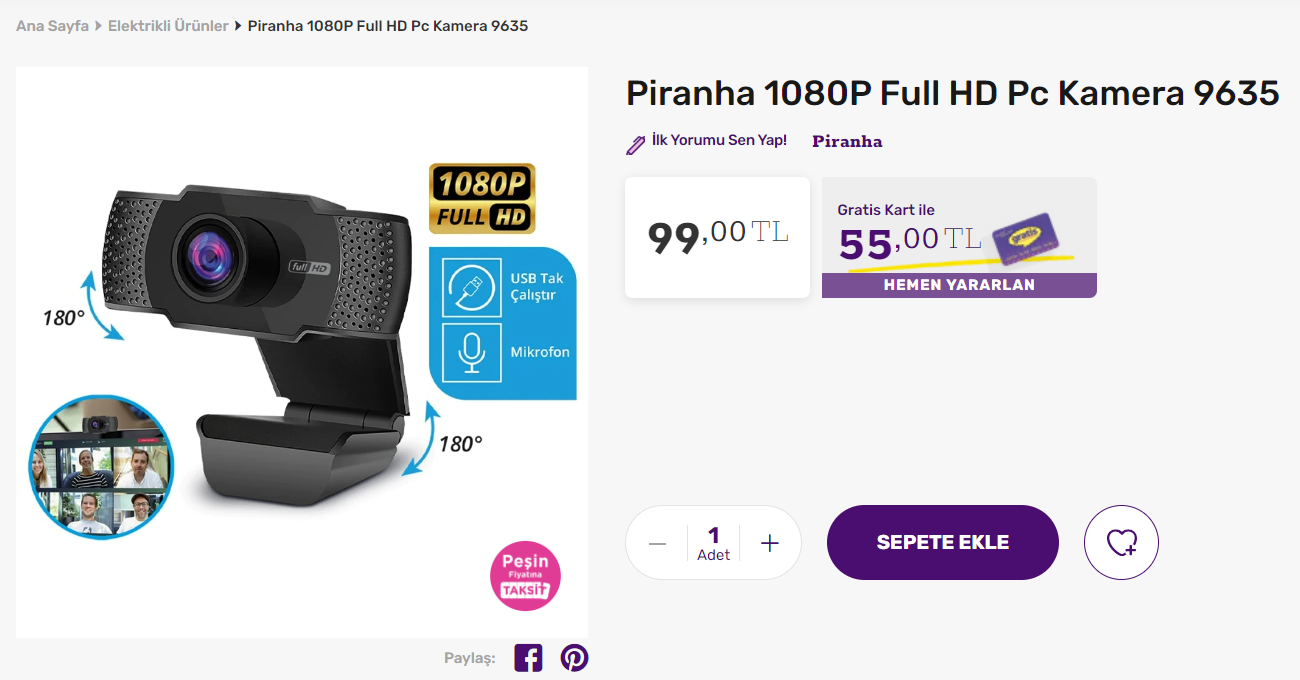Click the quantity field showing 1 Adet
The width and height of the screenshot is (1300, 680).
[713, 543]
